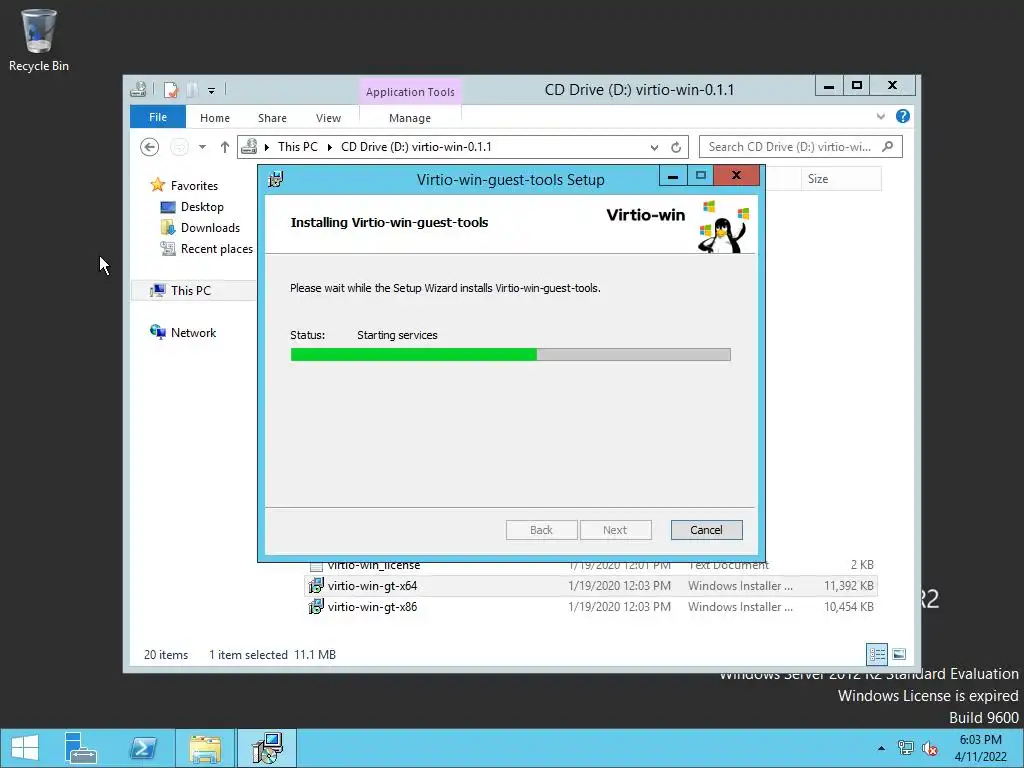This screenshot has width=1024, height=768.
Task: Open the taskbar clock and date
Action: [x=980, y=748]
